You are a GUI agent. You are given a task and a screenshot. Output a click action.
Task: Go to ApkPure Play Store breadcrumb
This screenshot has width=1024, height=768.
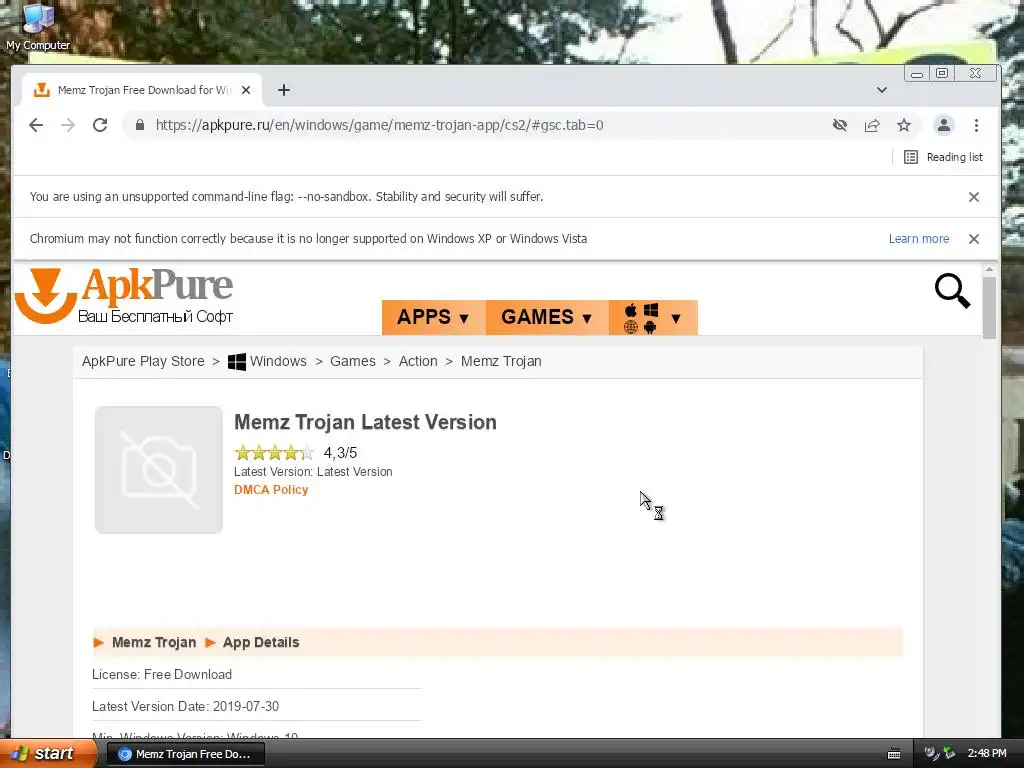tap(143, 361)
